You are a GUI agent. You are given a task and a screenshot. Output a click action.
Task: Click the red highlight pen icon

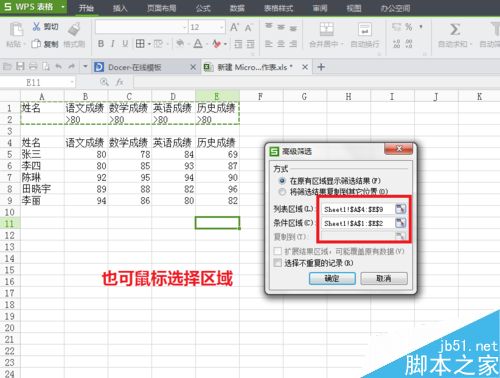[x=216, y=44]
